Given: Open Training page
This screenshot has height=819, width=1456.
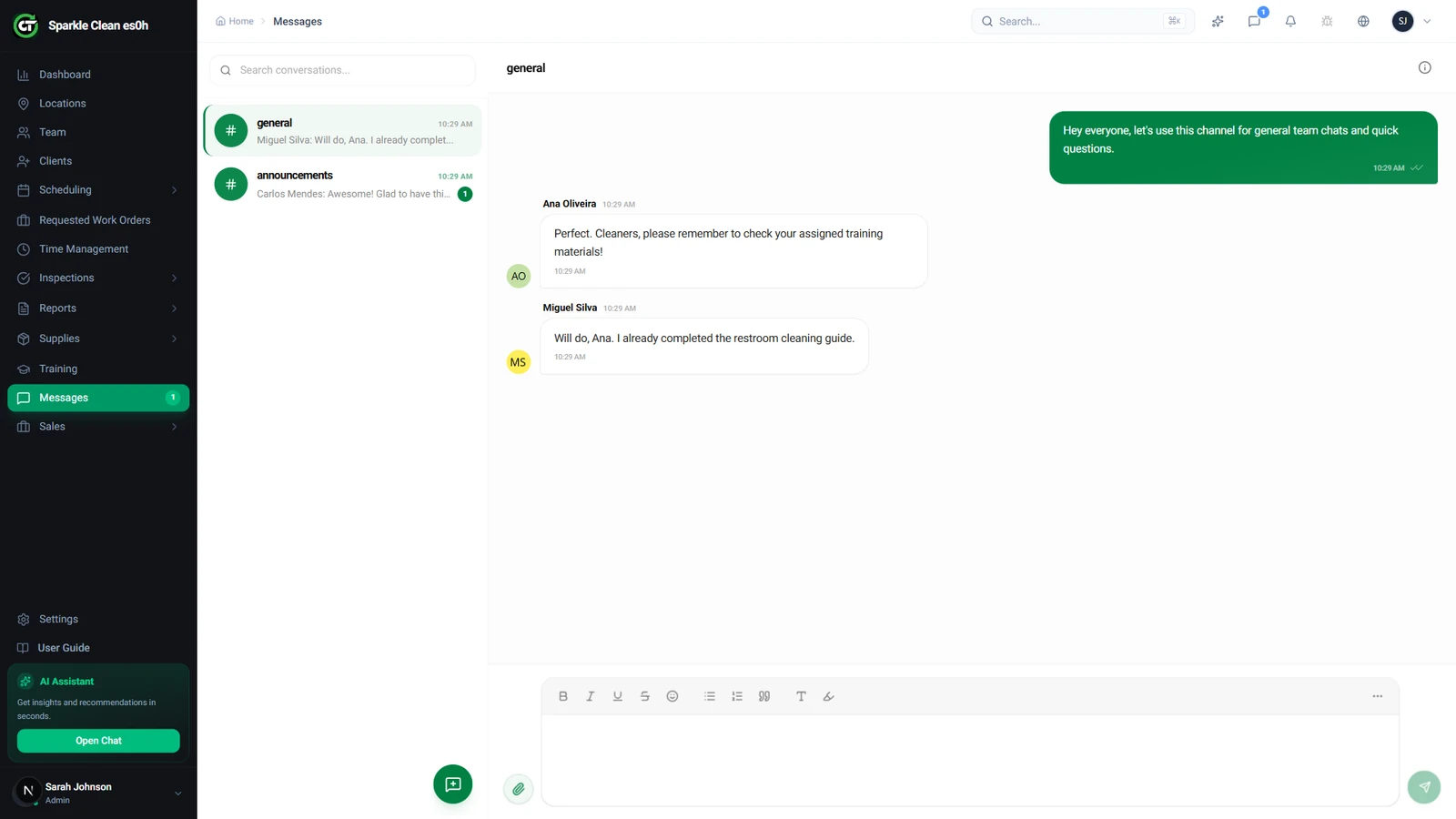Looking at the screenshot, I should point(98,369).
